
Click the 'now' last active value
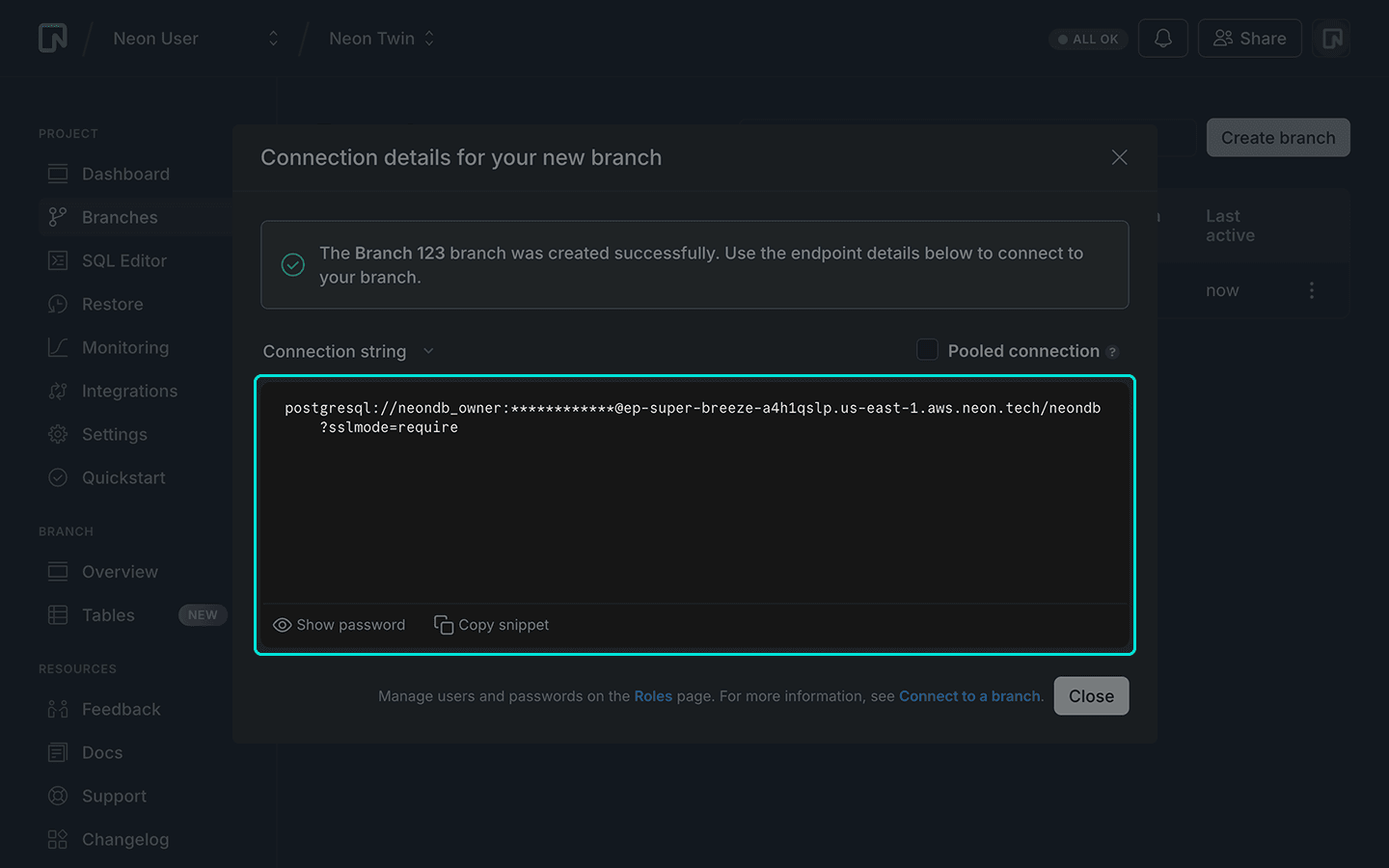tap(1222, 290)
